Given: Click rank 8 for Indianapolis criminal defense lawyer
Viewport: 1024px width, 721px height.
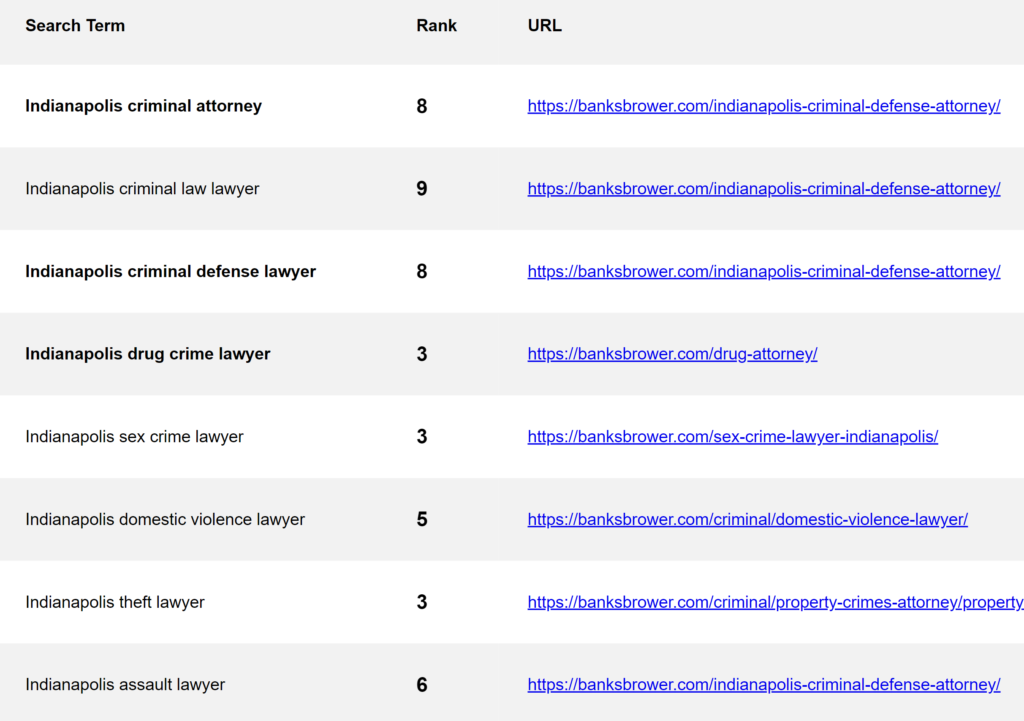Looking at the screenshot, I should [x=422, y=271].
